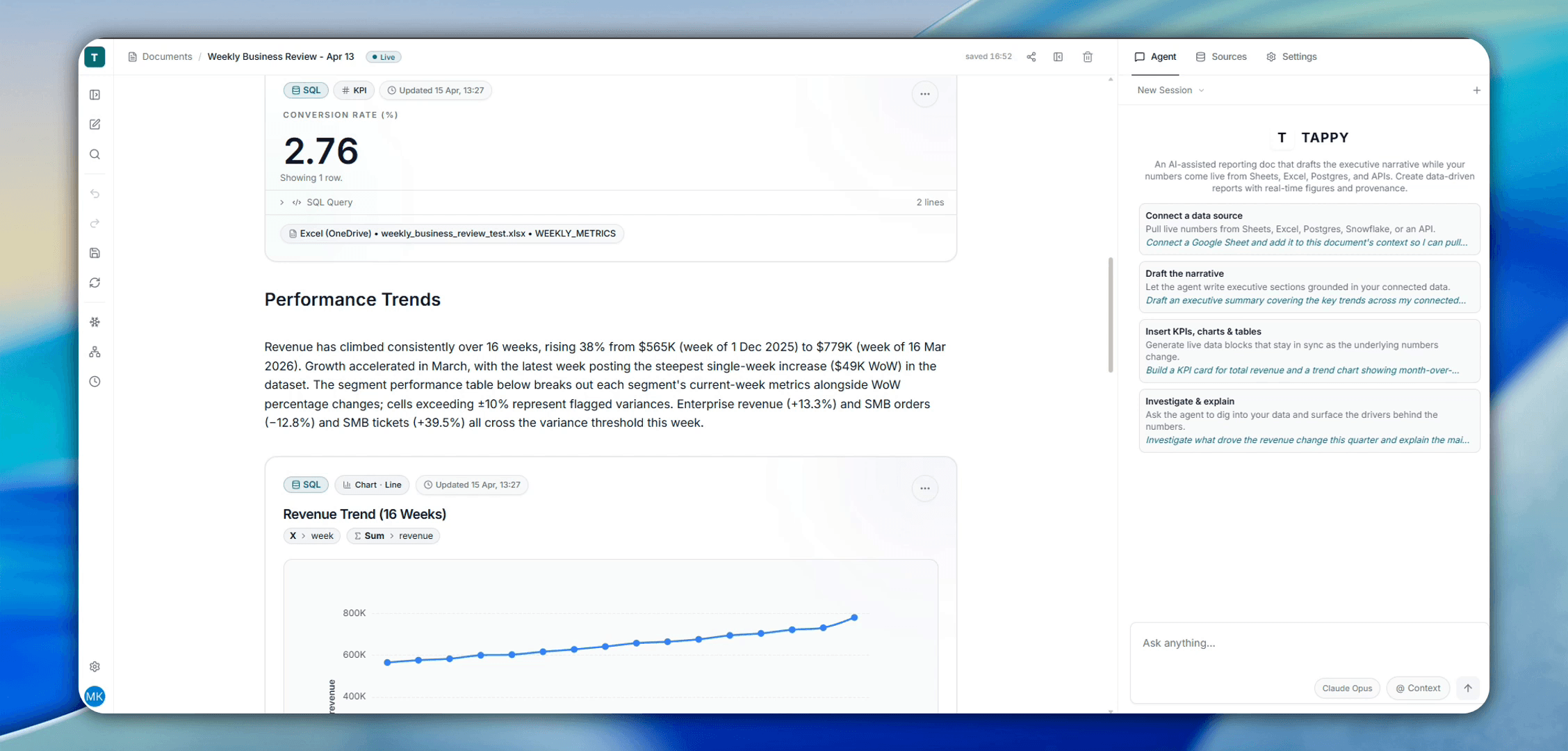The image size is (1568, 751).
Task: Share the document via share icon
Action: tap(1031, 57)
